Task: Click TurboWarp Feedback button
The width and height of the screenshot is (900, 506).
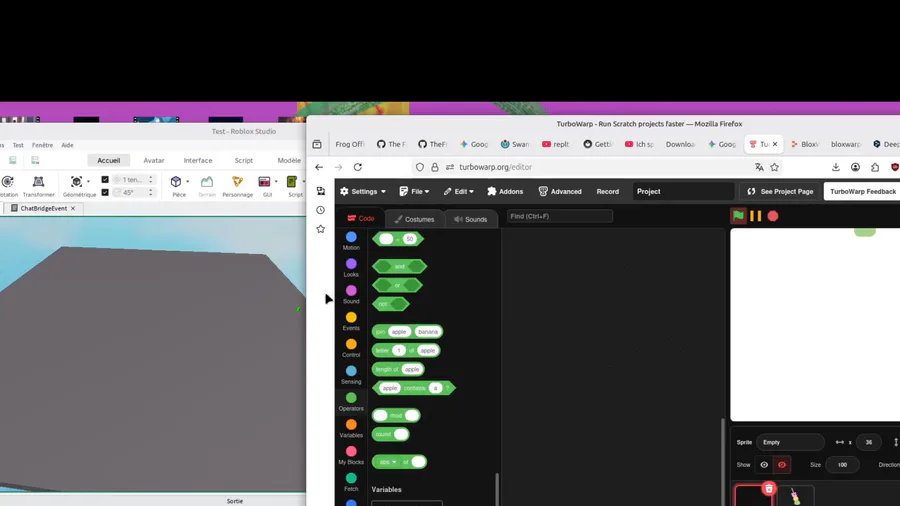Action: (863, 192)
